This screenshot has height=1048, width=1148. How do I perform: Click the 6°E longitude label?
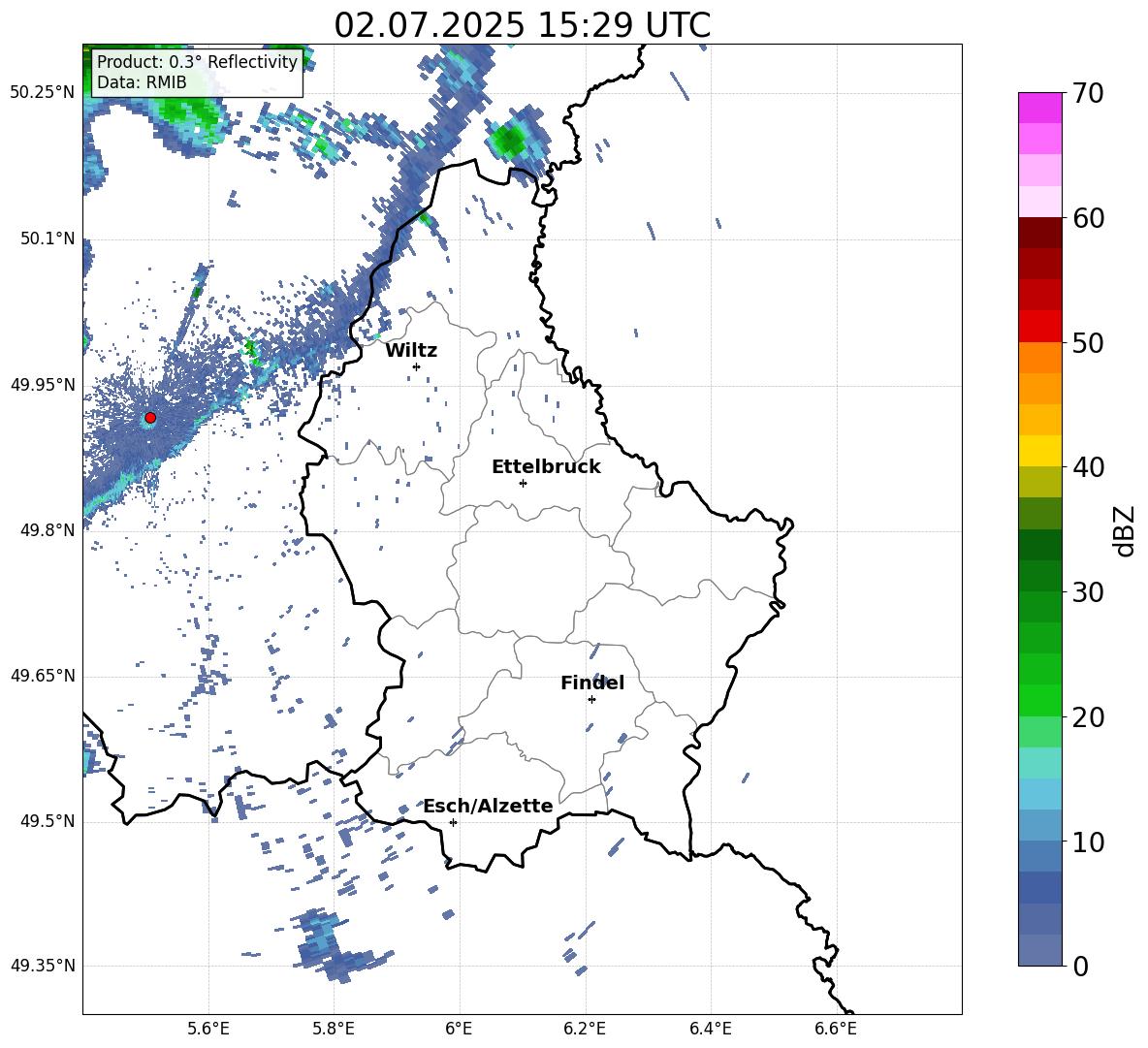[x=459, y=1029]
